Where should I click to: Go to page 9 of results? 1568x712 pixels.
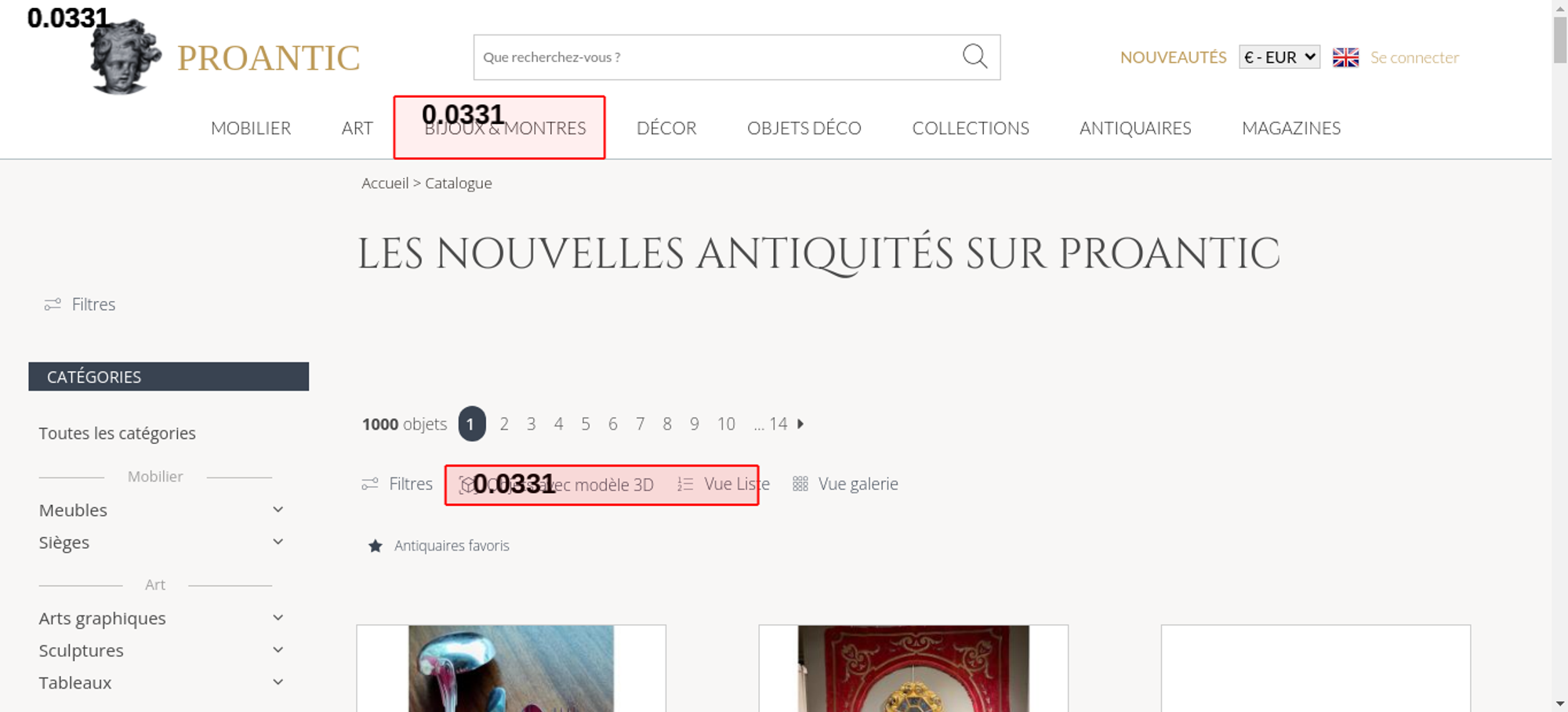(694, 423)
